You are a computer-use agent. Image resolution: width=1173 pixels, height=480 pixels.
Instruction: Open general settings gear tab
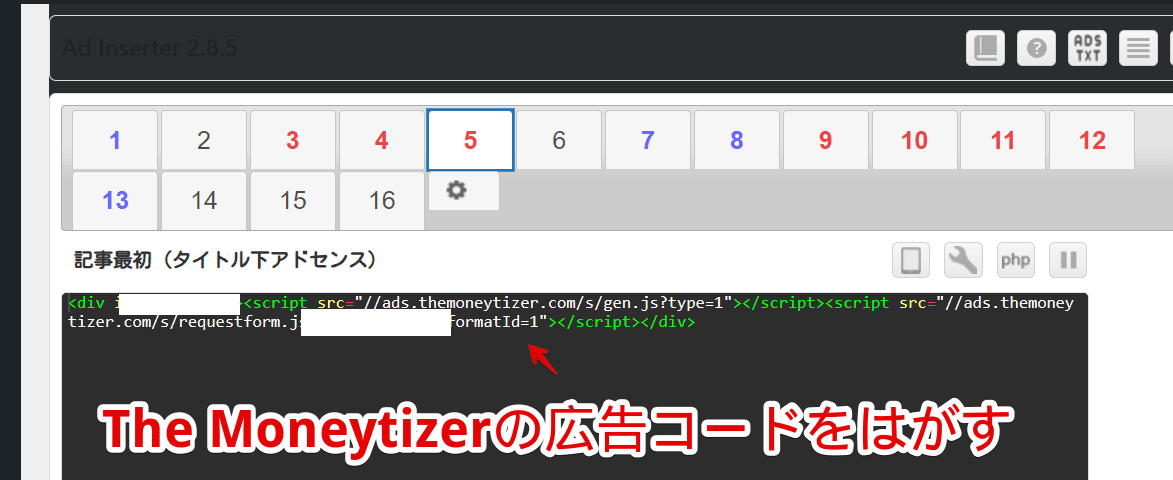[x=464, y=191]
